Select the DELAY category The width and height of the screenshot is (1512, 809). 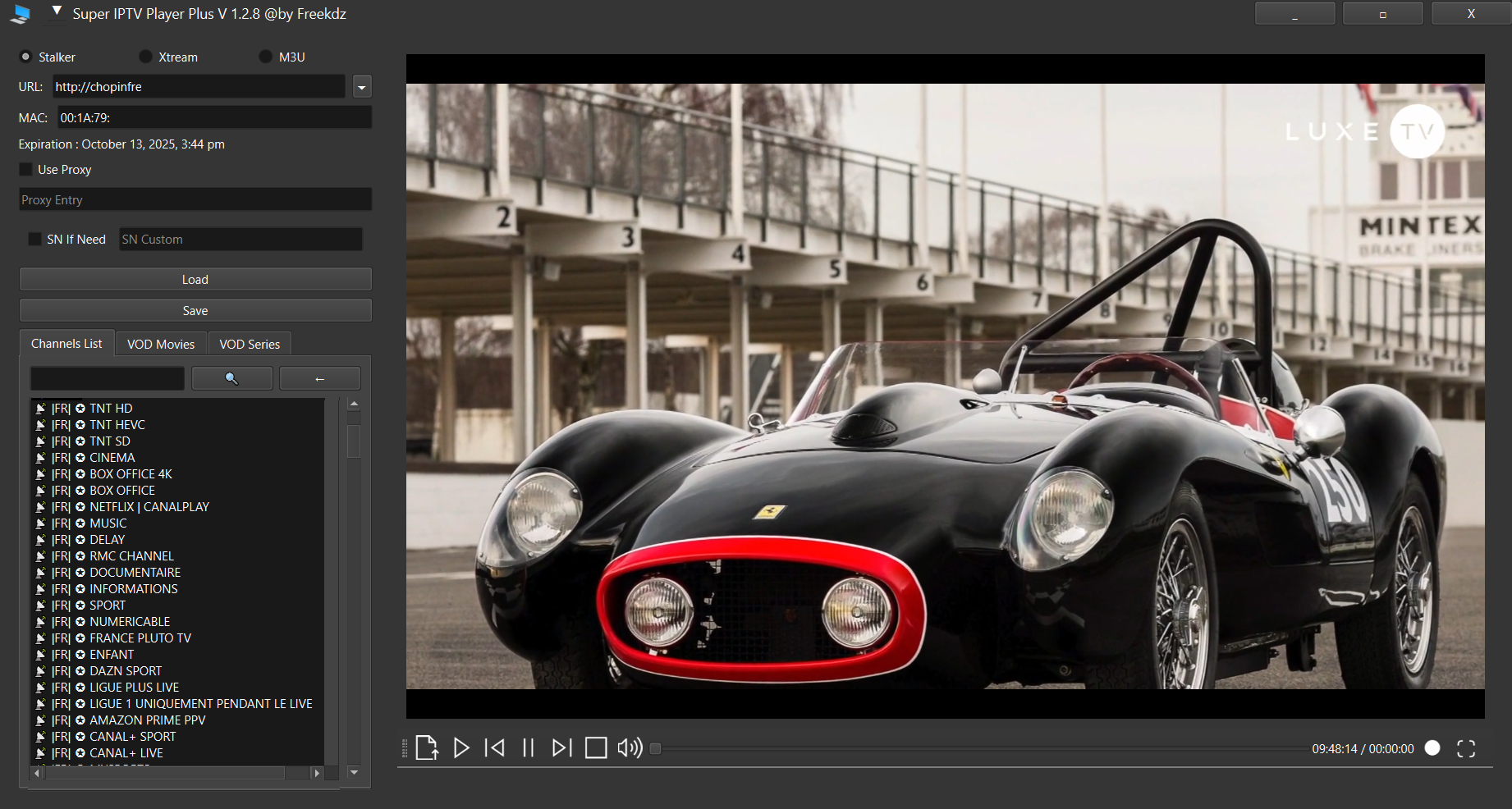tap(107, 539)
